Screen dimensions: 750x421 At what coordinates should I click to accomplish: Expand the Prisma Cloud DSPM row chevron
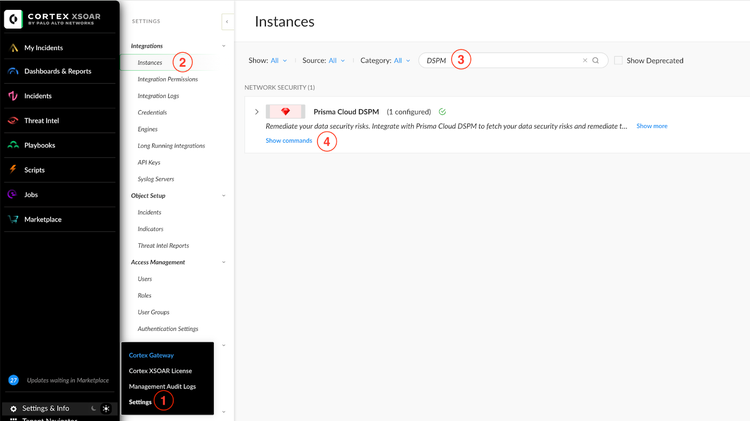(257, 111)
